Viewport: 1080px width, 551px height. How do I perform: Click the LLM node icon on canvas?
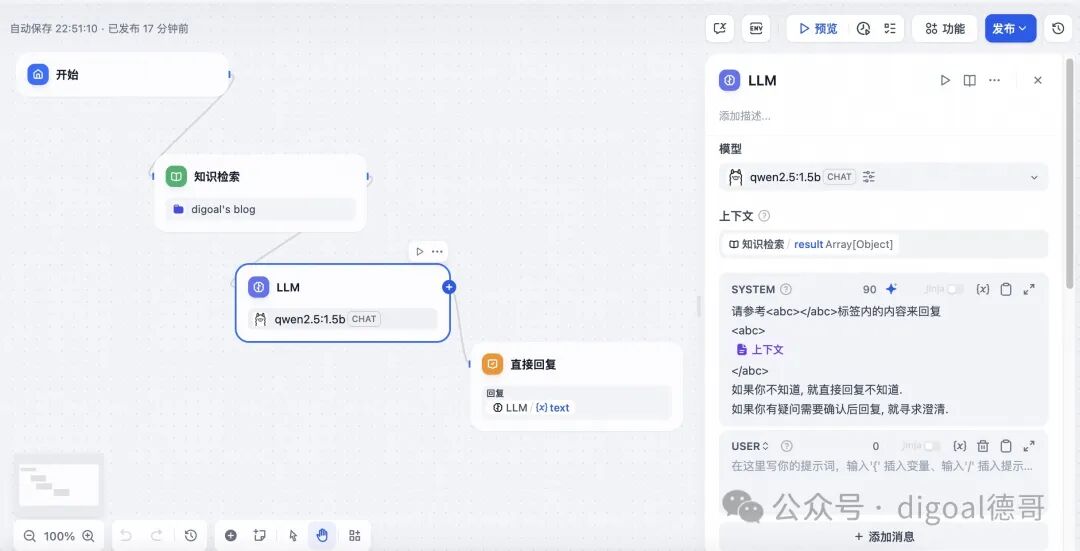(x=258, y=287)
